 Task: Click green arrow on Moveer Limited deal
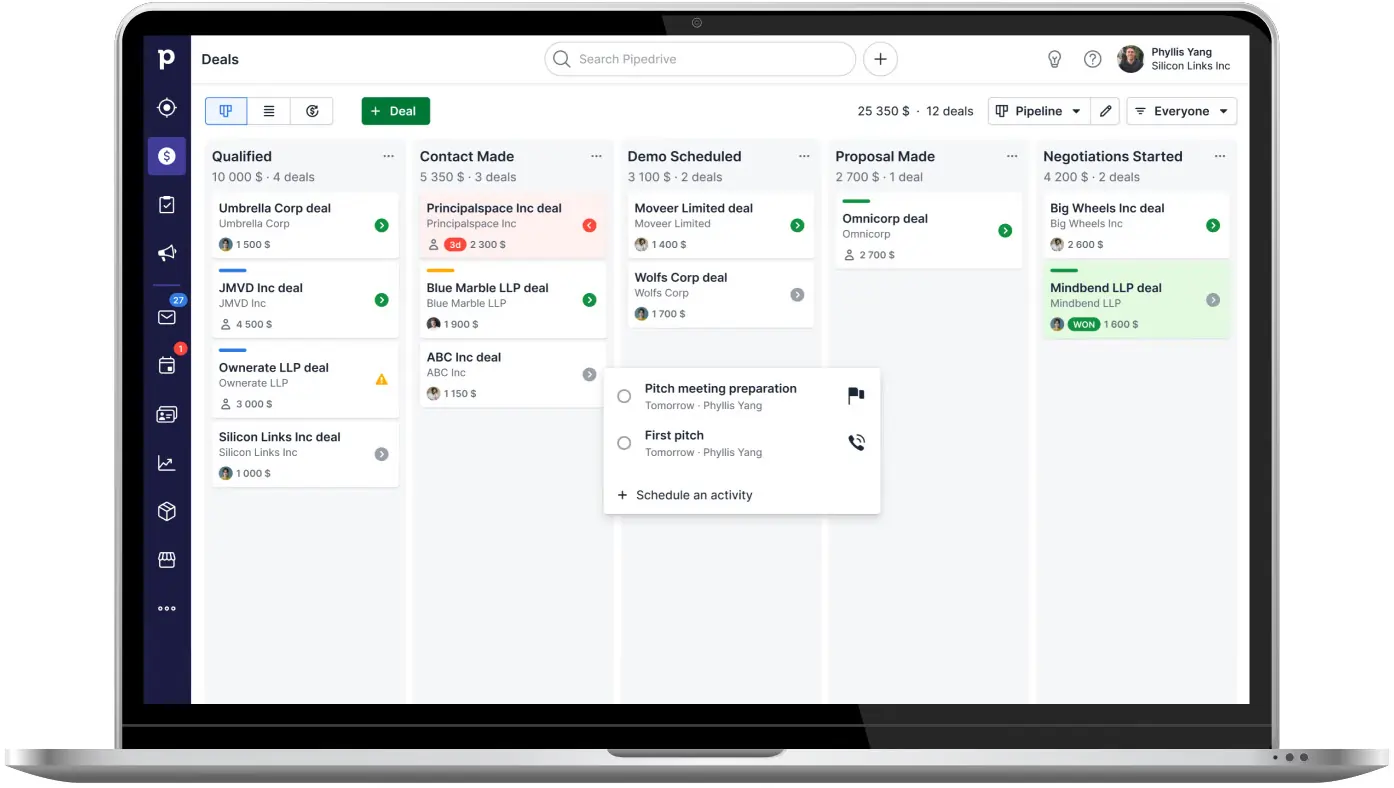(797, 225)
